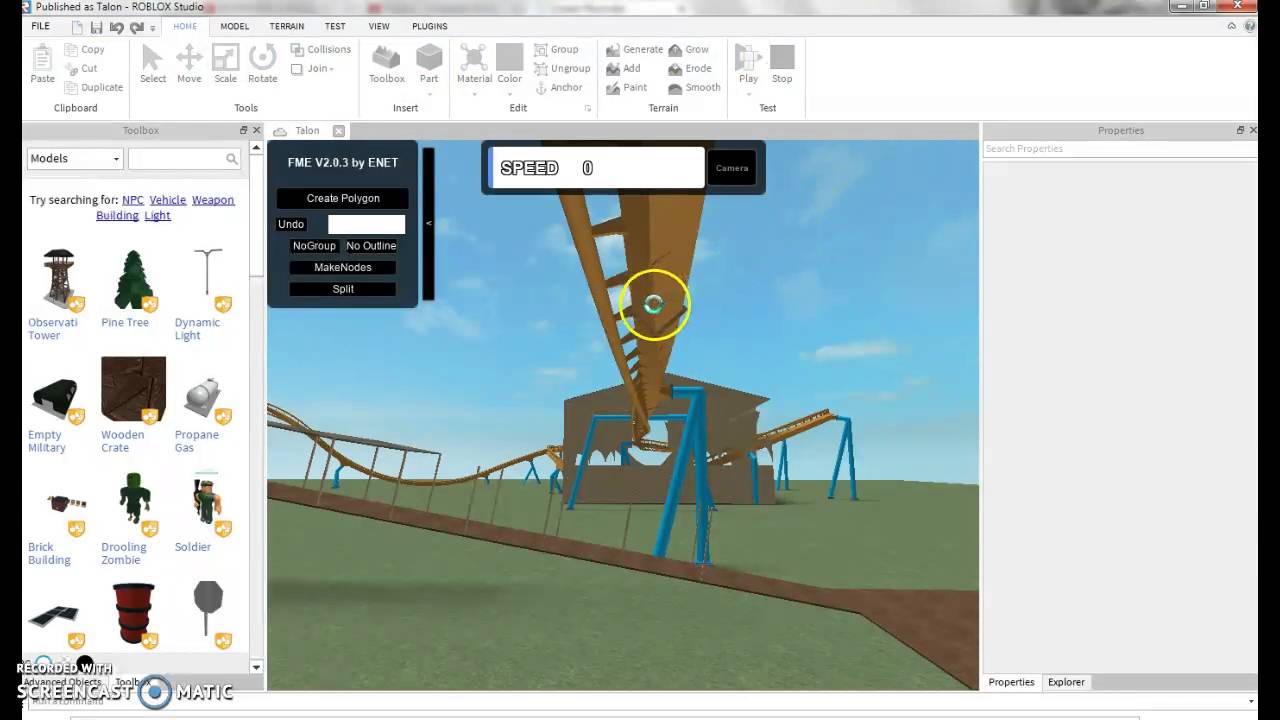Follow the Weapon search suggestion link
This screenshot has height=720, width=1280.
pyautogui.click(x=213, y=200)
